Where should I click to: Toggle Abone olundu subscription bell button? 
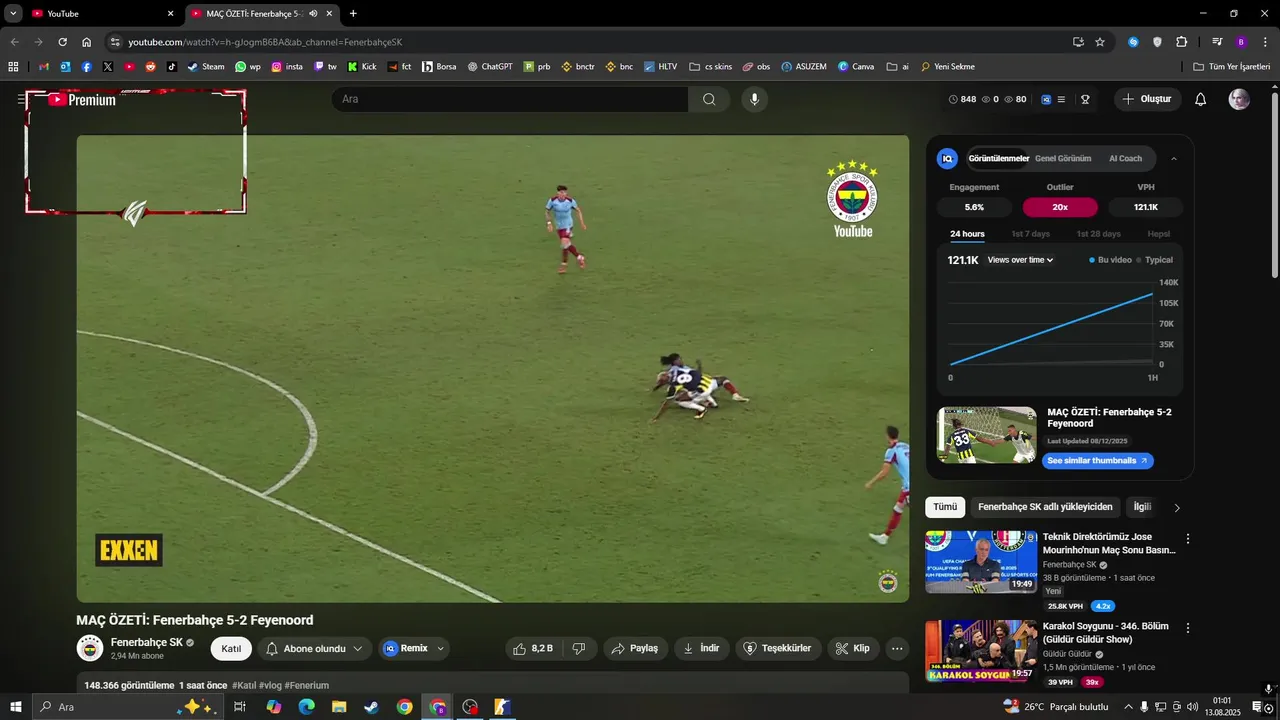click(x=315, y=648)
